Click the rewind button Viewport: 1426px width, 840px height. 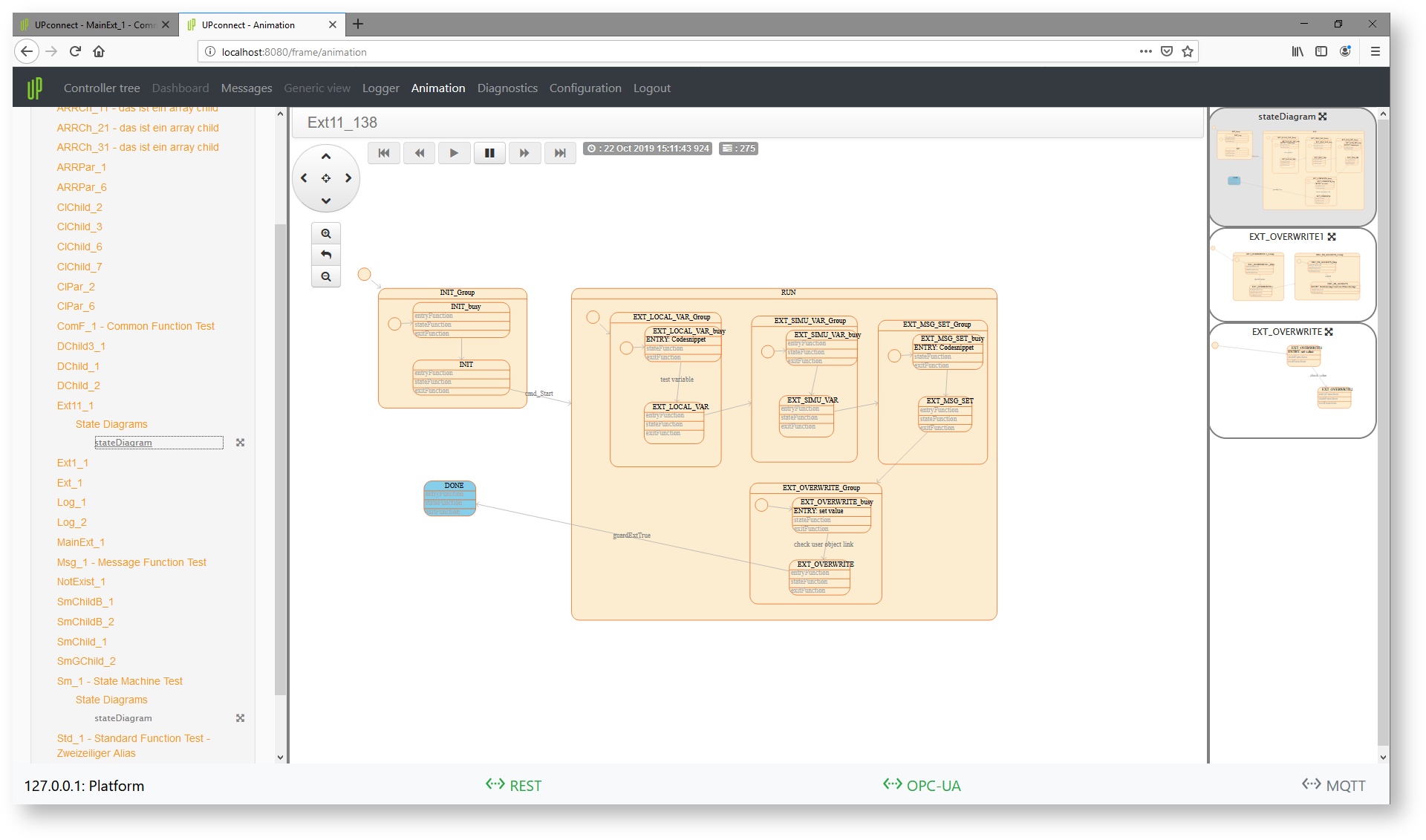pos(420,153)
